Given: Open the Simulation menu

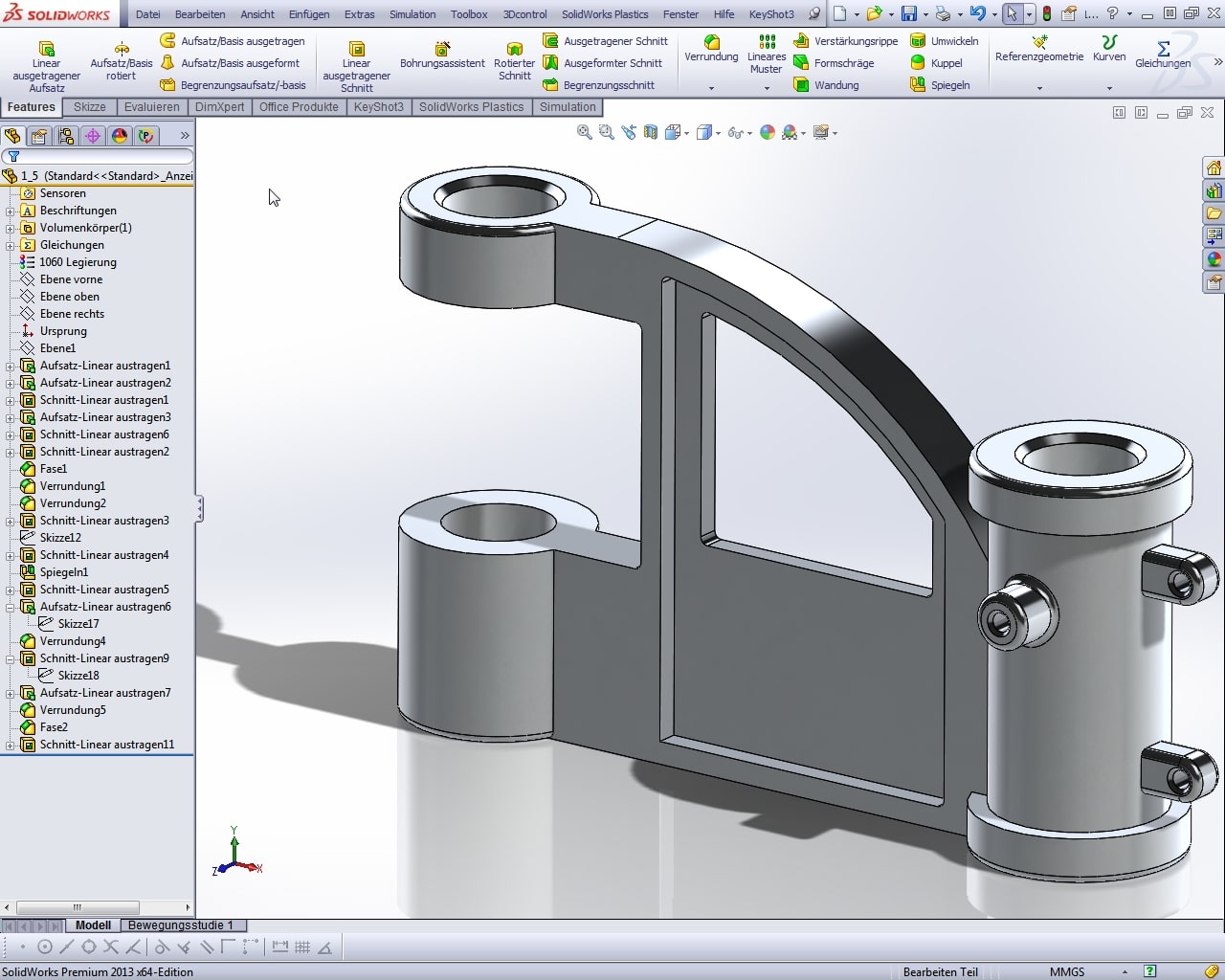Looking at the screenshot, I should (412, 14).
